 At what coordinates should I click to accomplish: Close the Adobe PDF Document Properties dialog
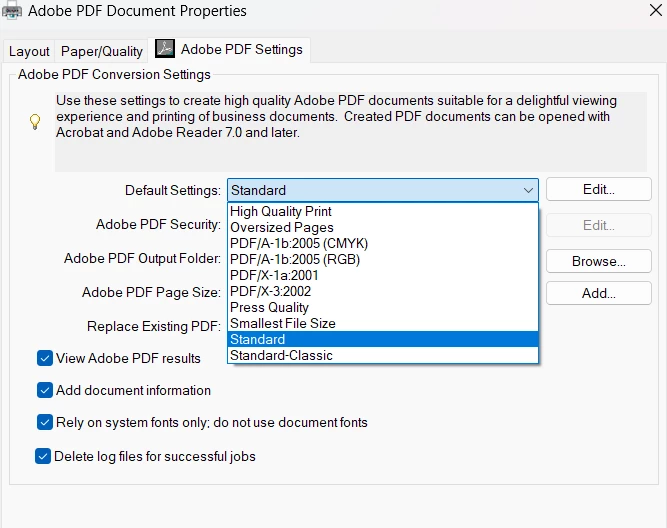(x=656, y=10)
